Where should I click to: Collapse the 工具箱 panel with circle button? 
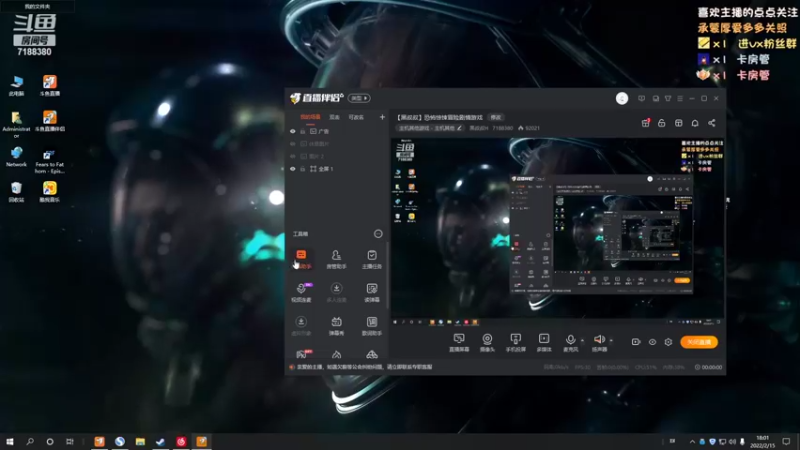[378, 234]
